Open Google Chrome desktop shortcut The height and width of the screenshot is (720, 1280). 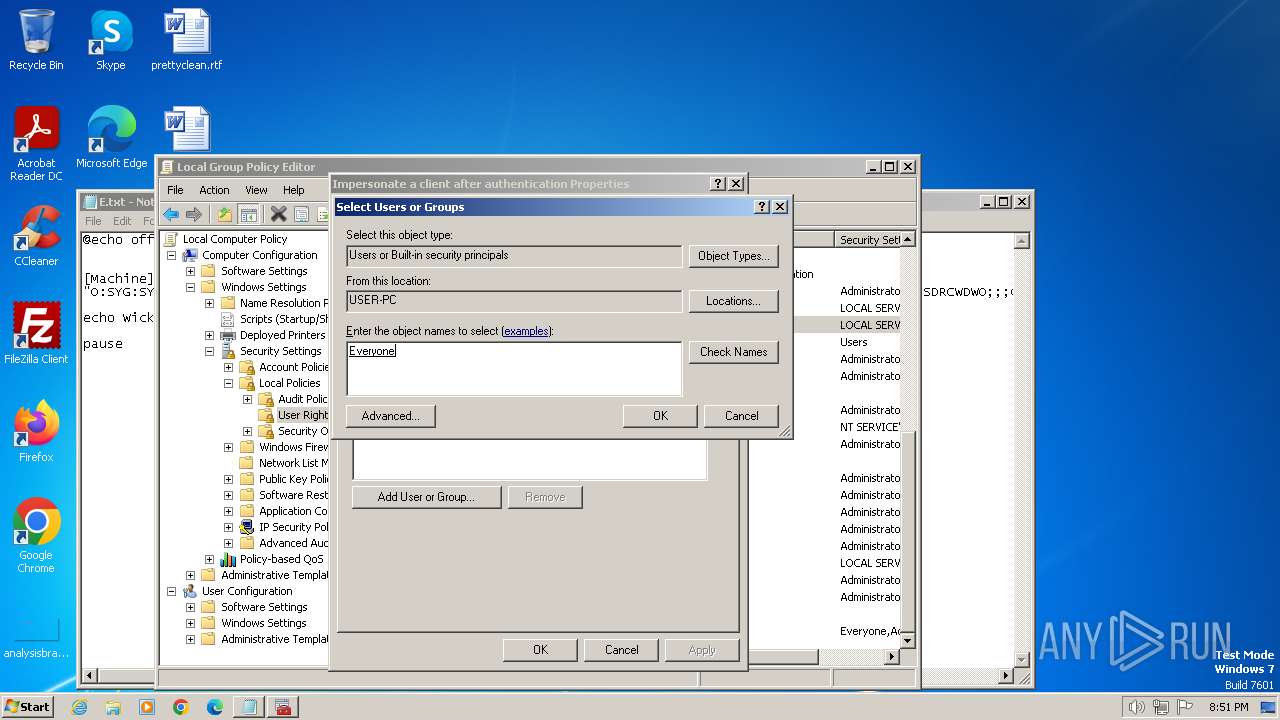[x=36, y=536]
